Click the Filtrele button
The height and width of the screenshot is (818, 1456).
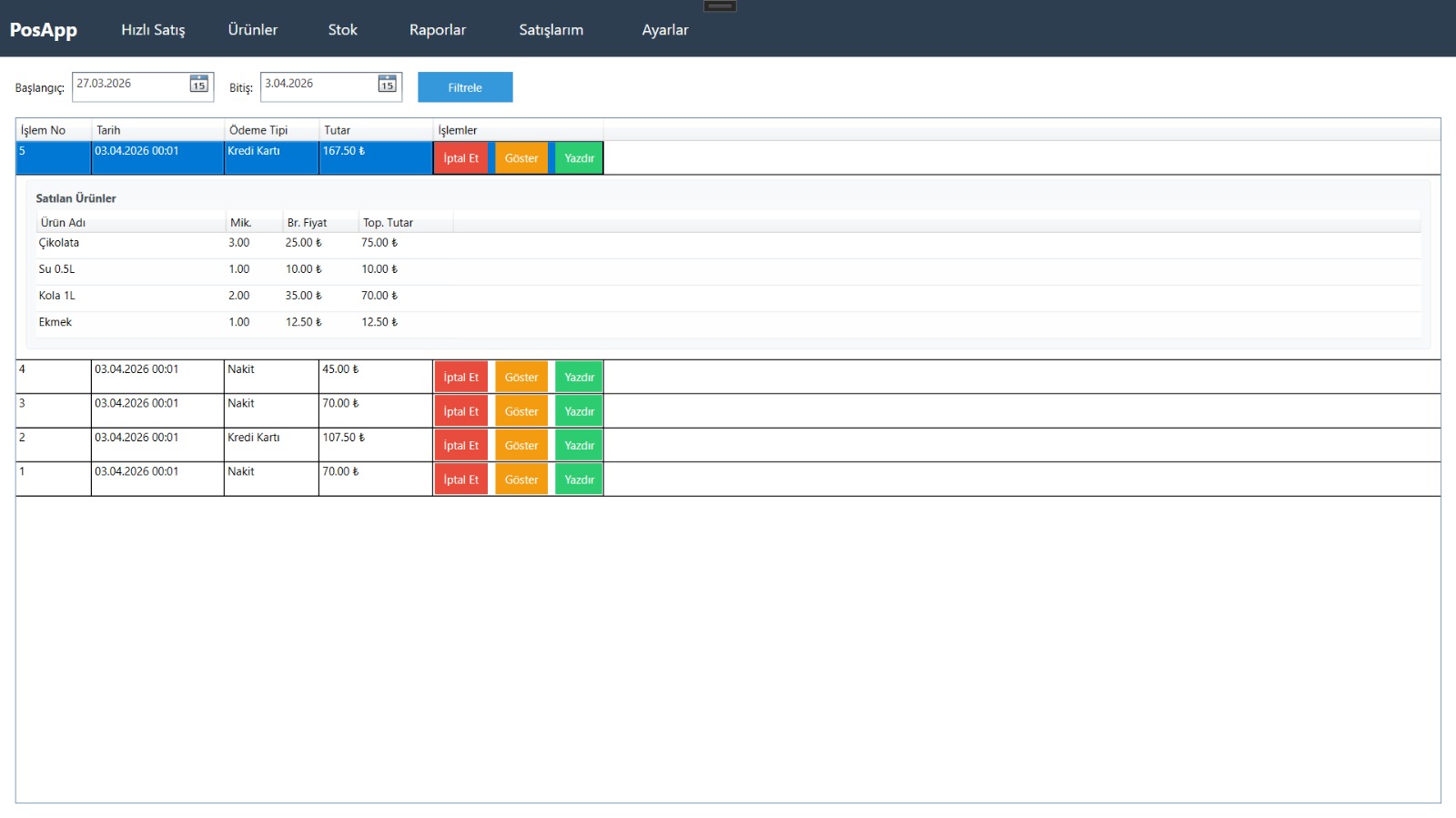465,87
